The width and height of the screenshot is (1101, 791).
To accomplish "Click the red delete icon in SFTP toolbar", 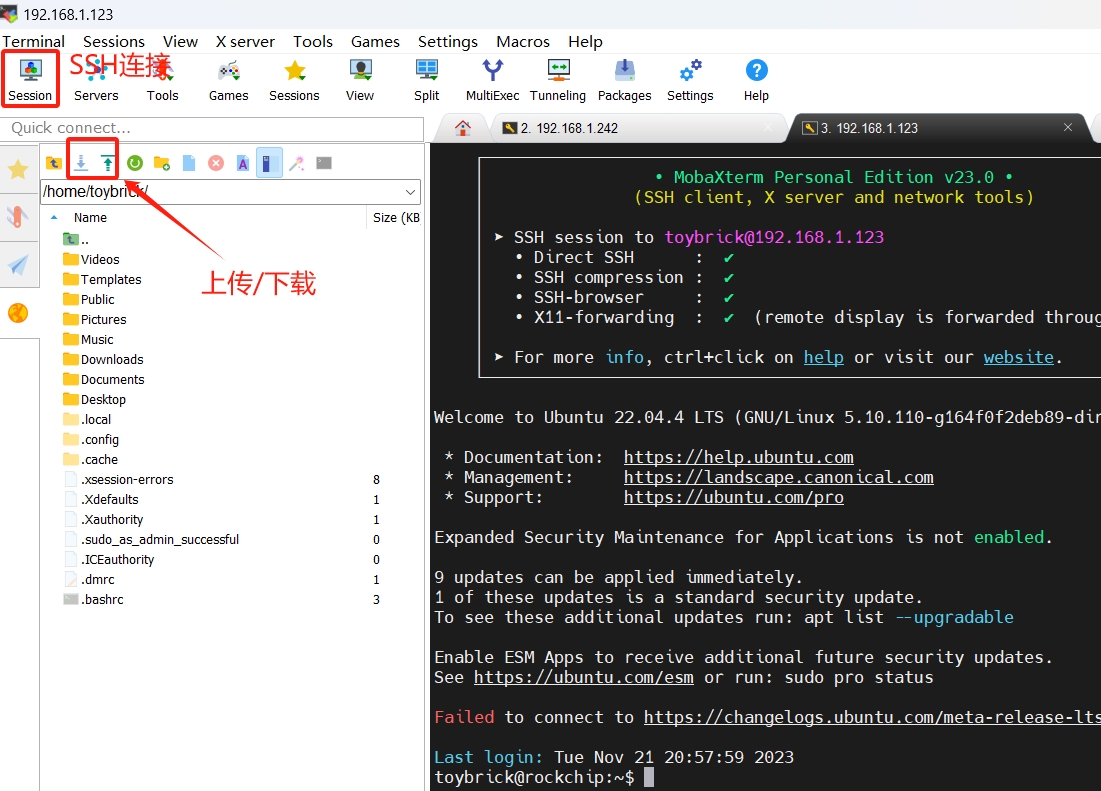I will [216, 164].
